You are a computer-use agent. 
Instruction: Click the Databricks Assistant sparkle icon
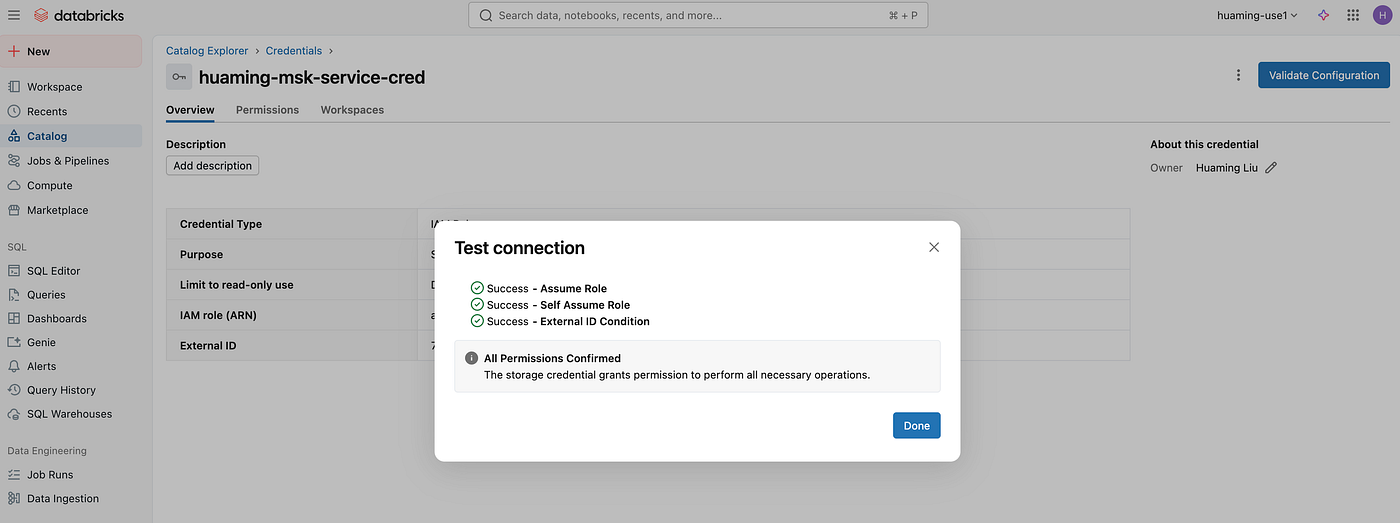(1324, 15)
